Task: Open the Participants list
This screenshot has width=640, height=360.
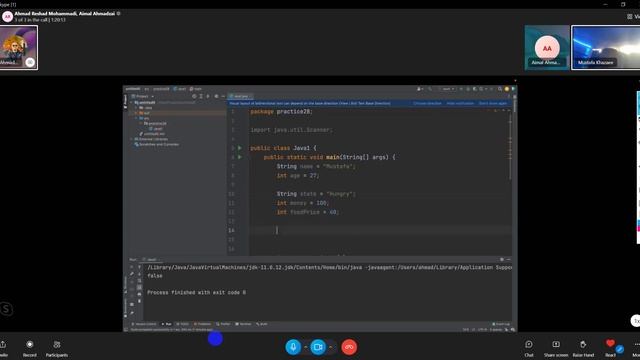Action: click(57, 348)
